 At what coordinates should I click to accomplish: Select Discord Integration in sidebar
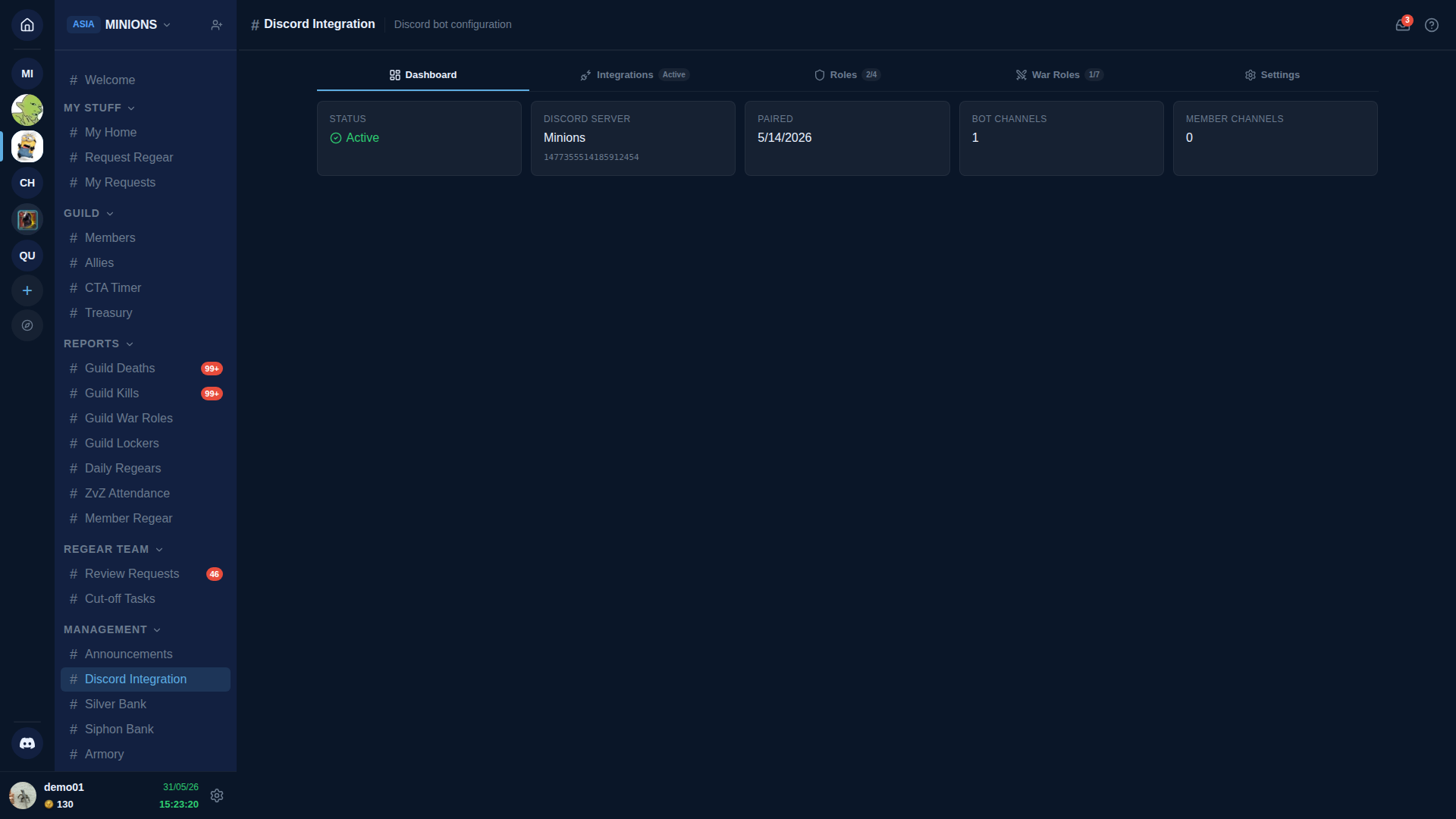tap(146, 679)
